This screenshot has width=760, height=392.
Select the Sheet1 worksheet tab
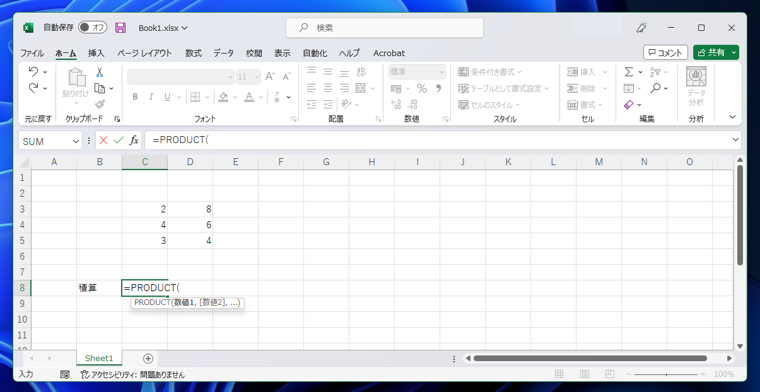99,358
